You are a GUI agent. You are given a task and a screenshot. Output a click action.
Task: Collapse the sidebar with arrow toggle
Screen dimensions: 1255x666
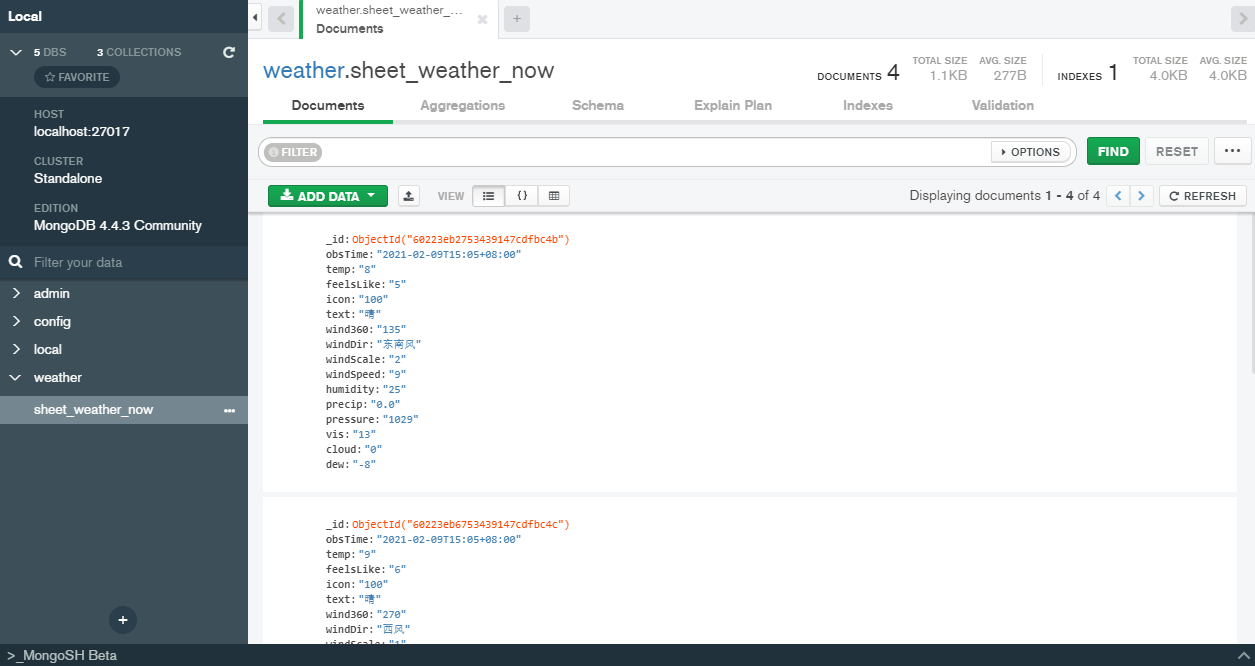point(255,18)
